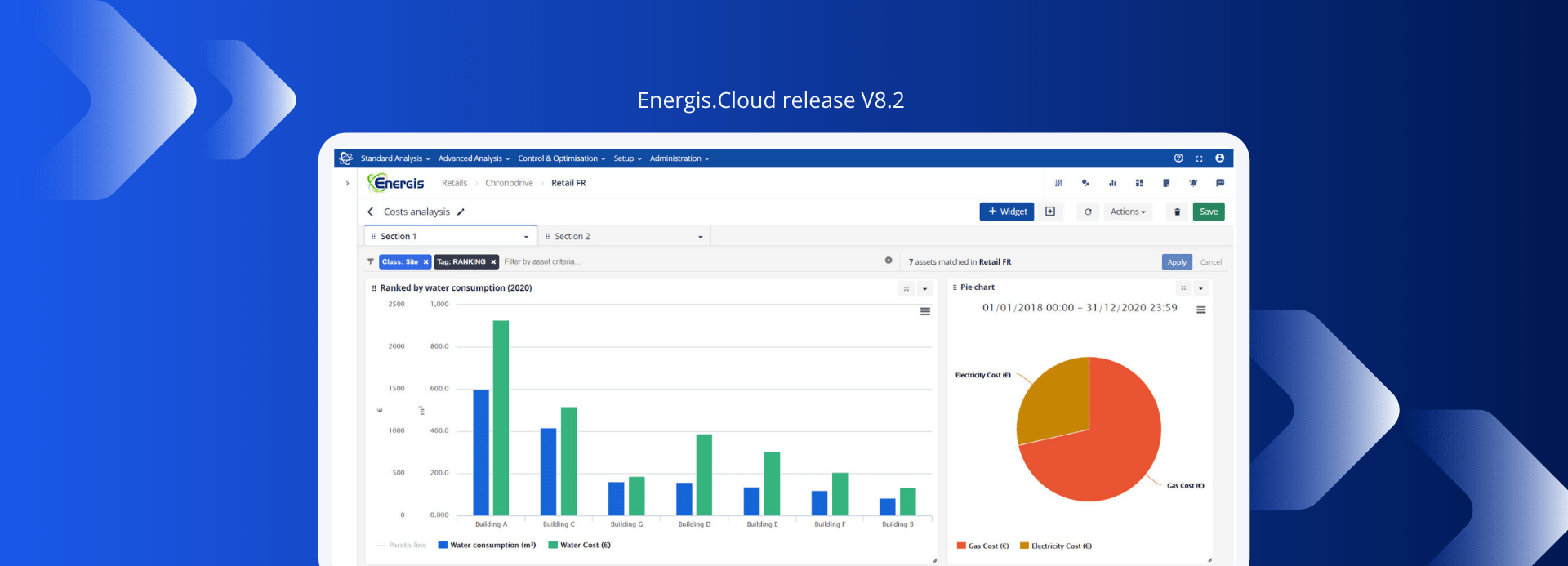Open the alarm bell toolbar icon

[1193, 183]
